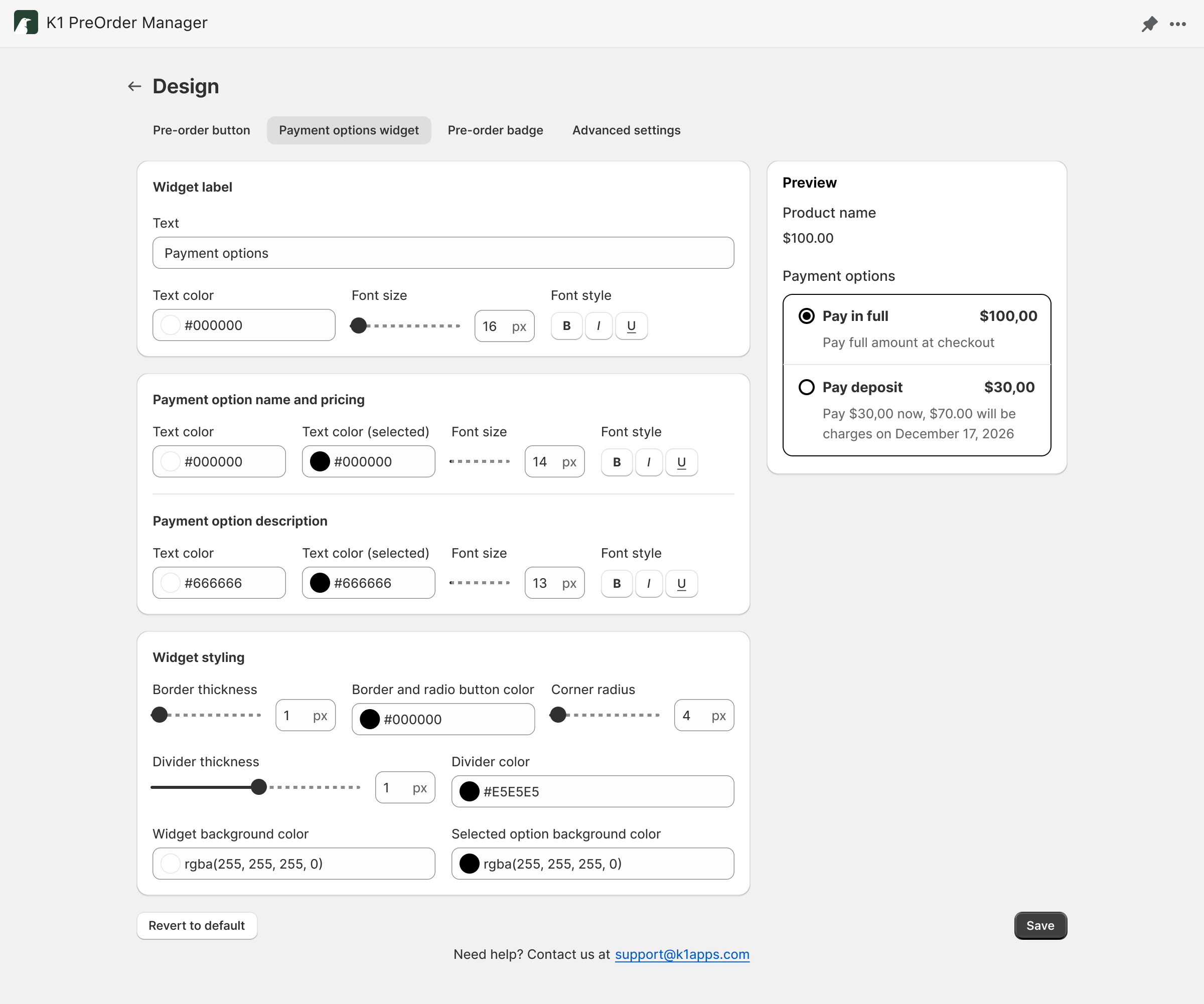Click the border and radio button color swatch
Viewport: 1204px width, 1004px height.
370,719
